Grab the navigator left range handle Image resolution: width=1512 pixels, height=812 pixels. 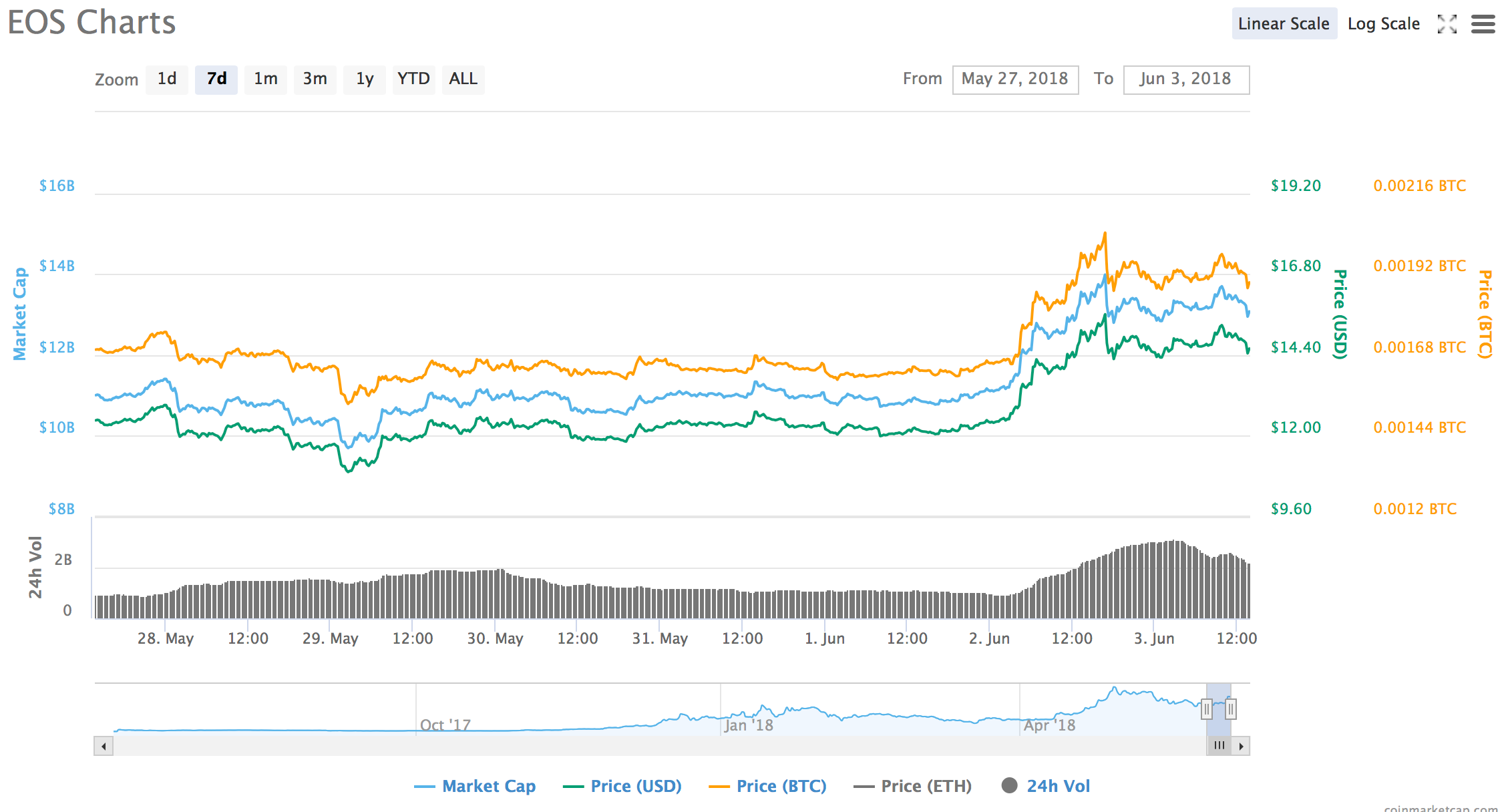(x=1206, y=708)
